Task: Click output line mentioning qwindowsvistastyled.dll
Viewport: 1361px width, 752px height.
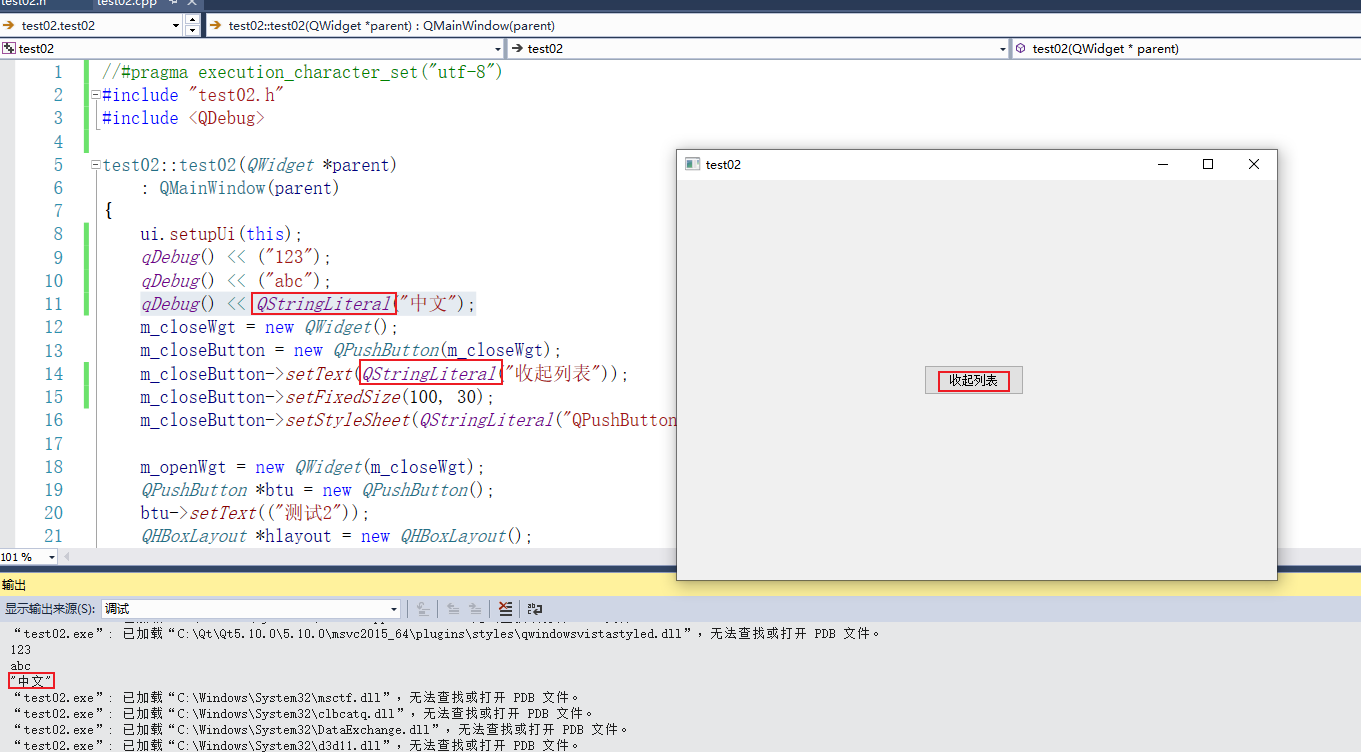Action: click(x=447, y=634)
